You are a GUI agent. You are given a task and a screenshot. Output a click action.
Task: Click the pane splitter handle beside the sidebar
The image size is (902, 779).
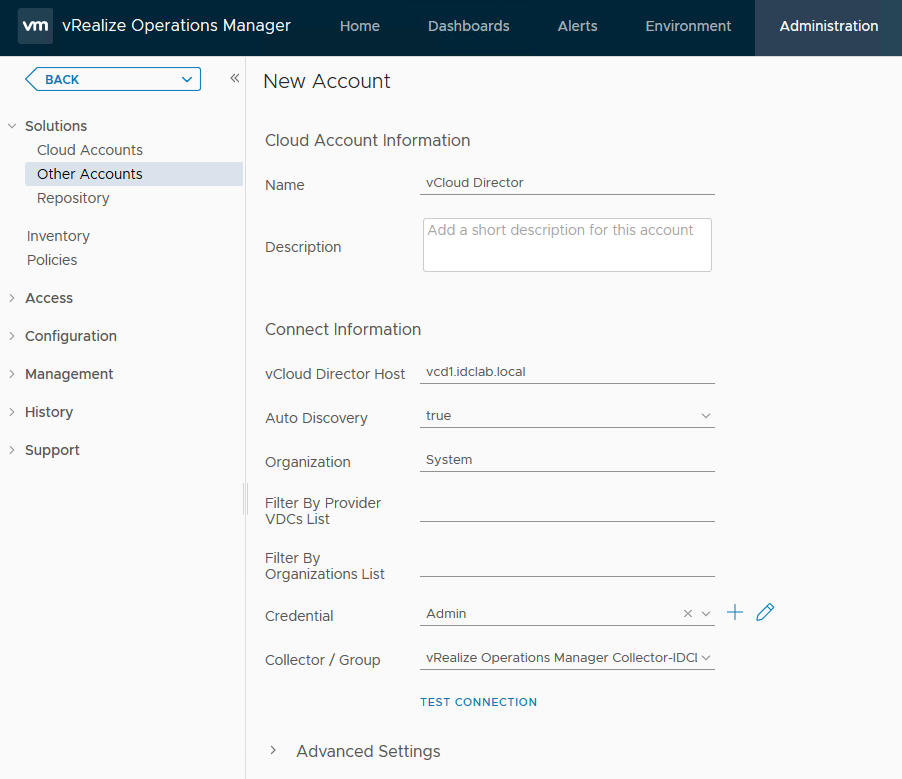coord(246,499)
